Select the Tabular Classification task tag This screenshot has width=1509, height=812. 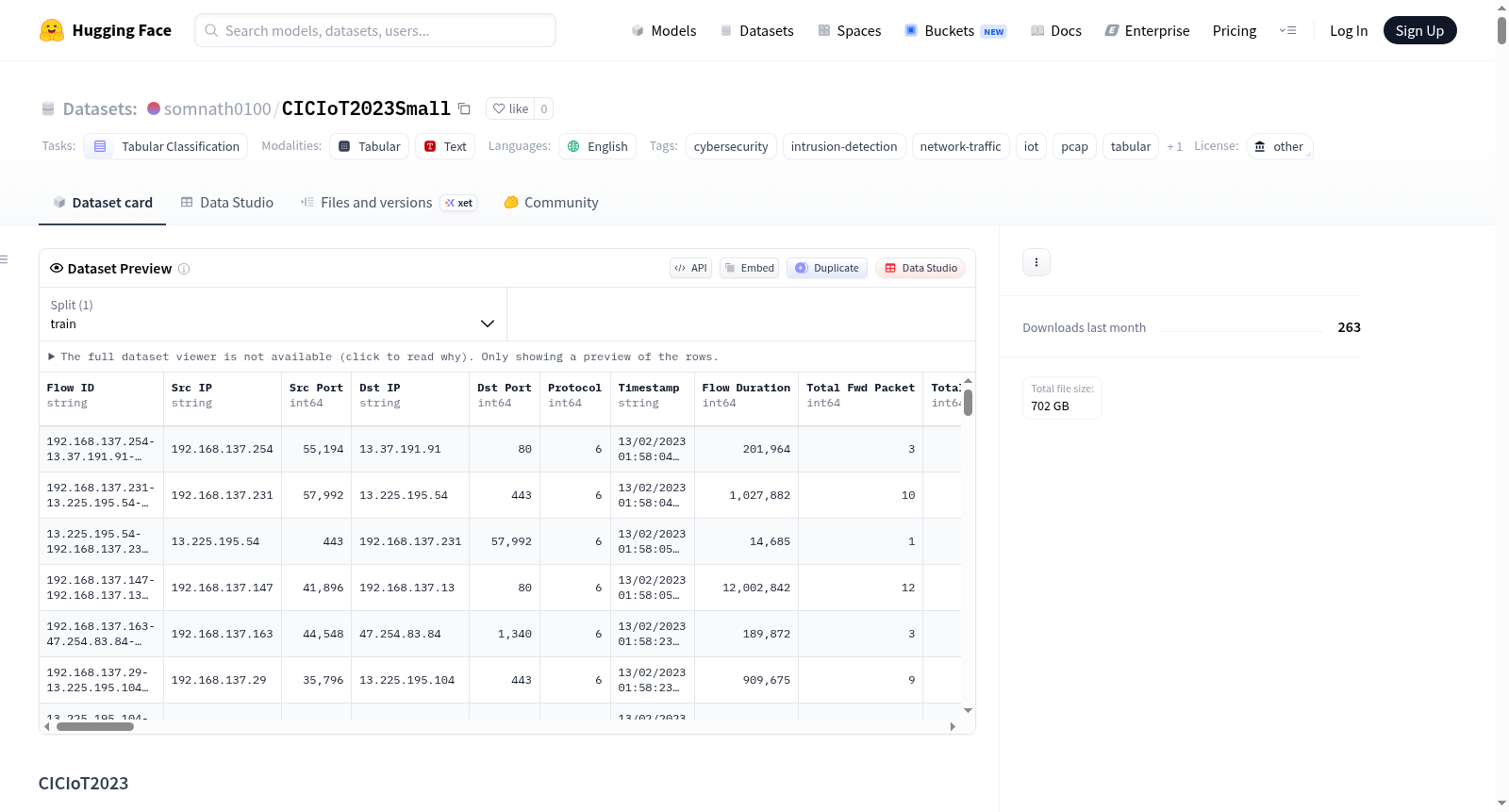click(x=166, y=146)
